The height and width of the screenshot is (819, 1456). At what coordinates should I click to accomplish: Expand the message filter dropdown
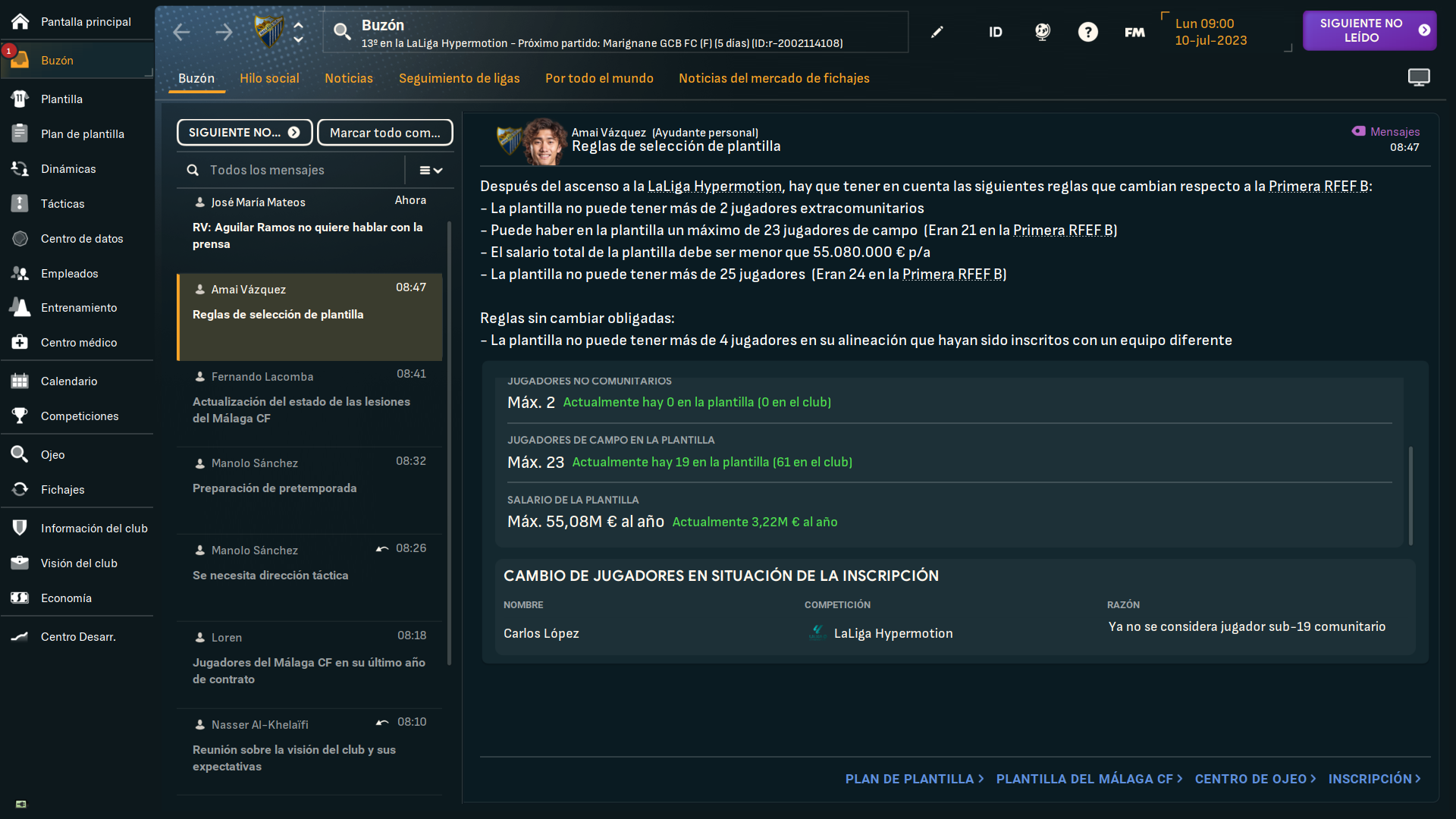click(431, 171)
